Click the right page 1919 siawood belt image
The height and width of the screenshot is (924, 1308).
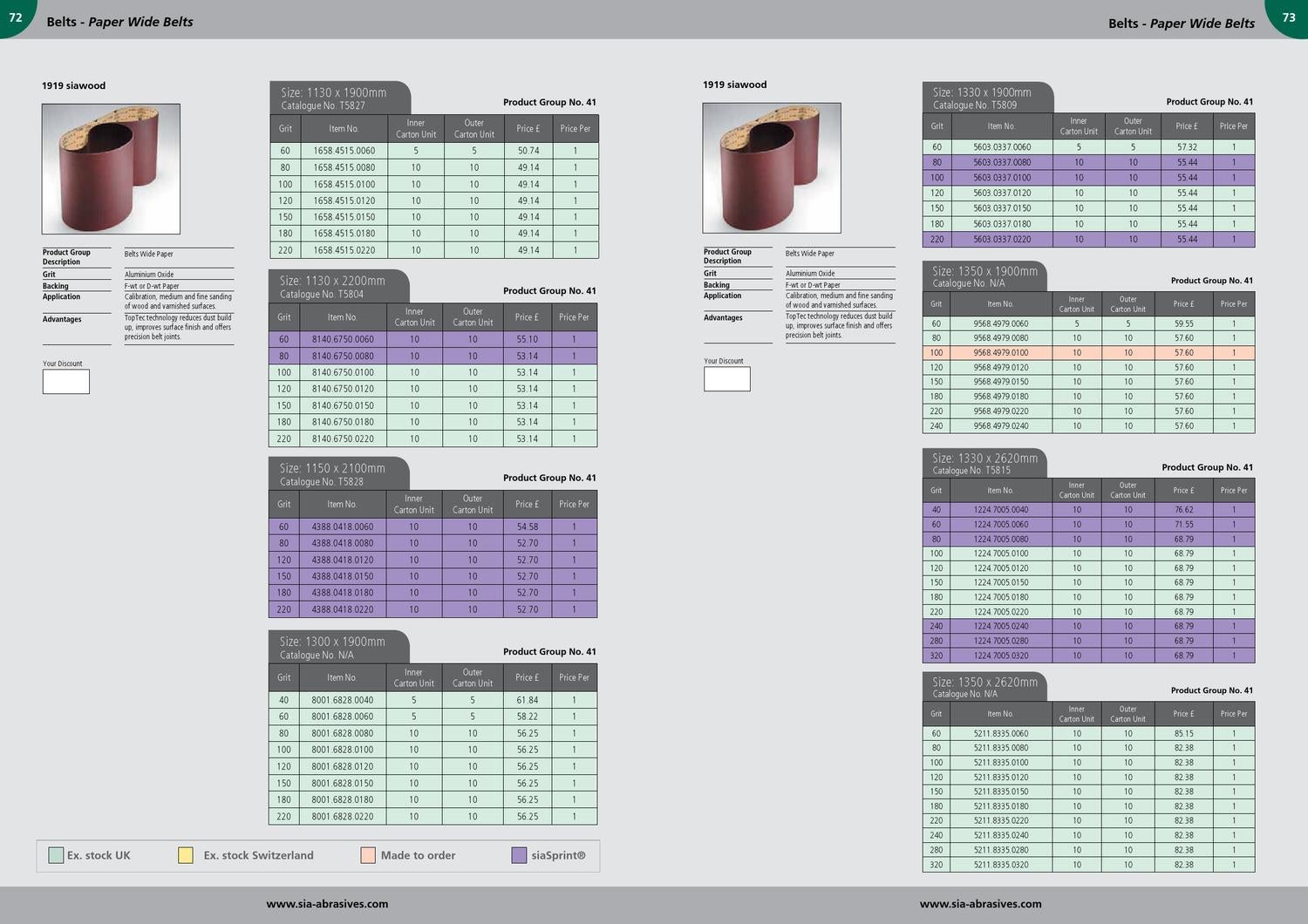pyautogui.click(x=772, y=168)
